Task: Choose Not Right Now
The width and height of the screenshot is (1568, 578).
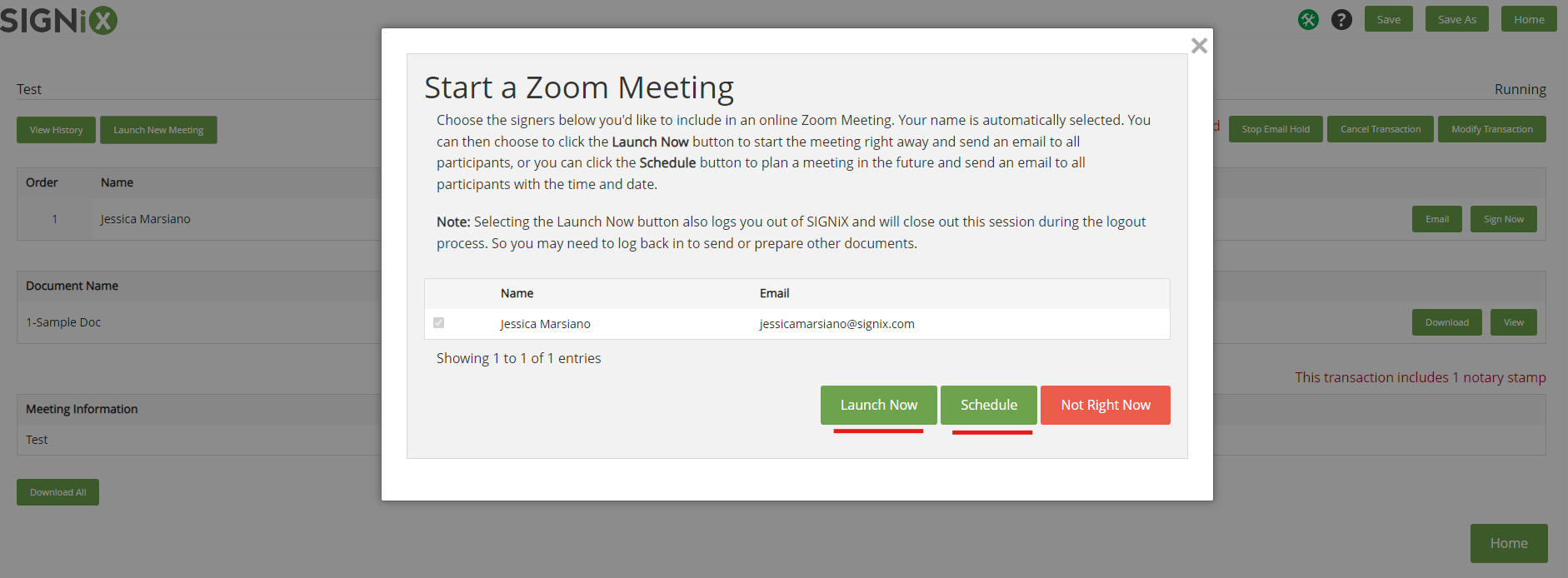Action: click(x=1106, y=405)
